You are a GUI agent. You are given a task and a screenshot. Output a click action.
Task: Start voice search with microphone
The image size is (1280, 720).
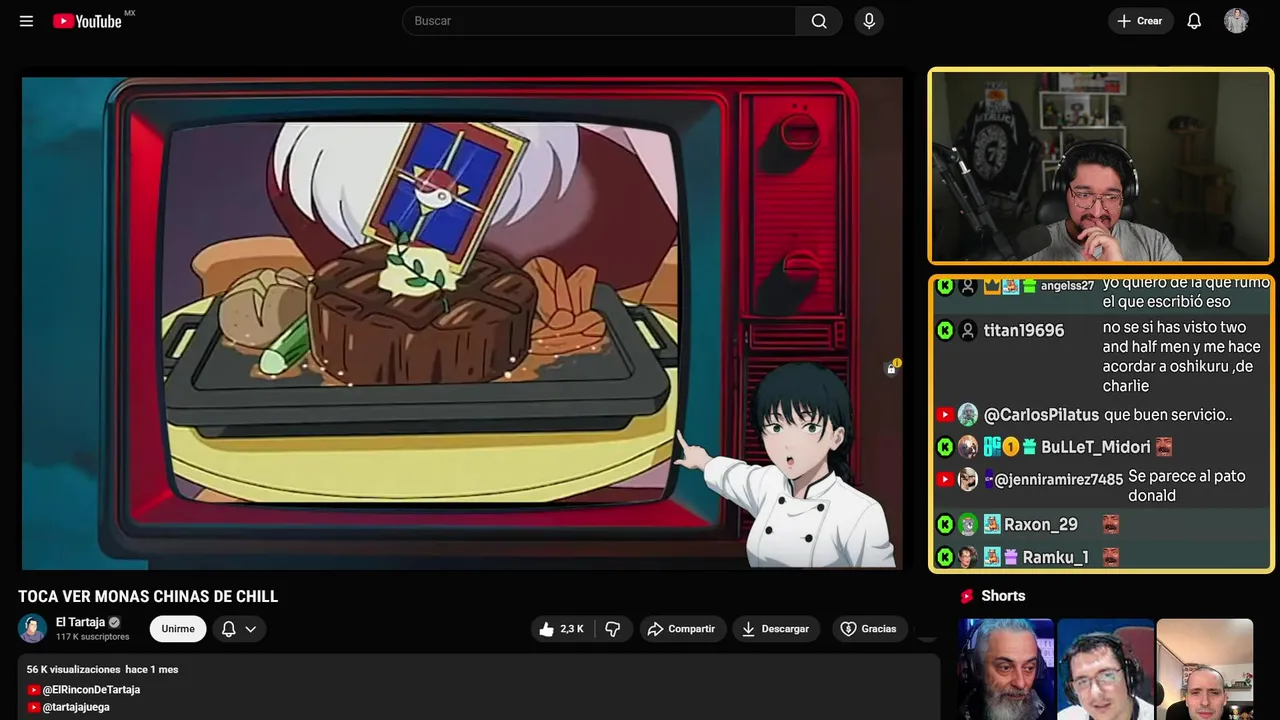click(x=869, y=21)
